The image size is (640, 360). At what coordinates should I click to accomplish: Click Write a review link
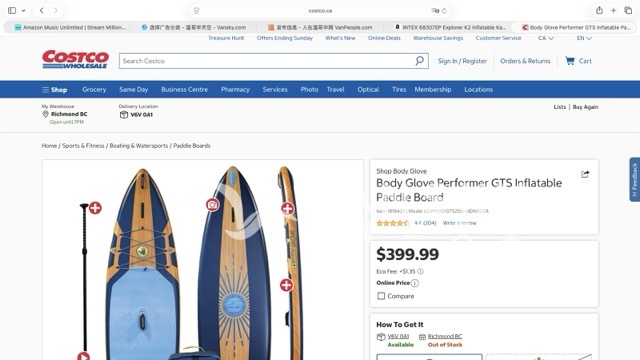pyautogui.click(x=459, y=223)
